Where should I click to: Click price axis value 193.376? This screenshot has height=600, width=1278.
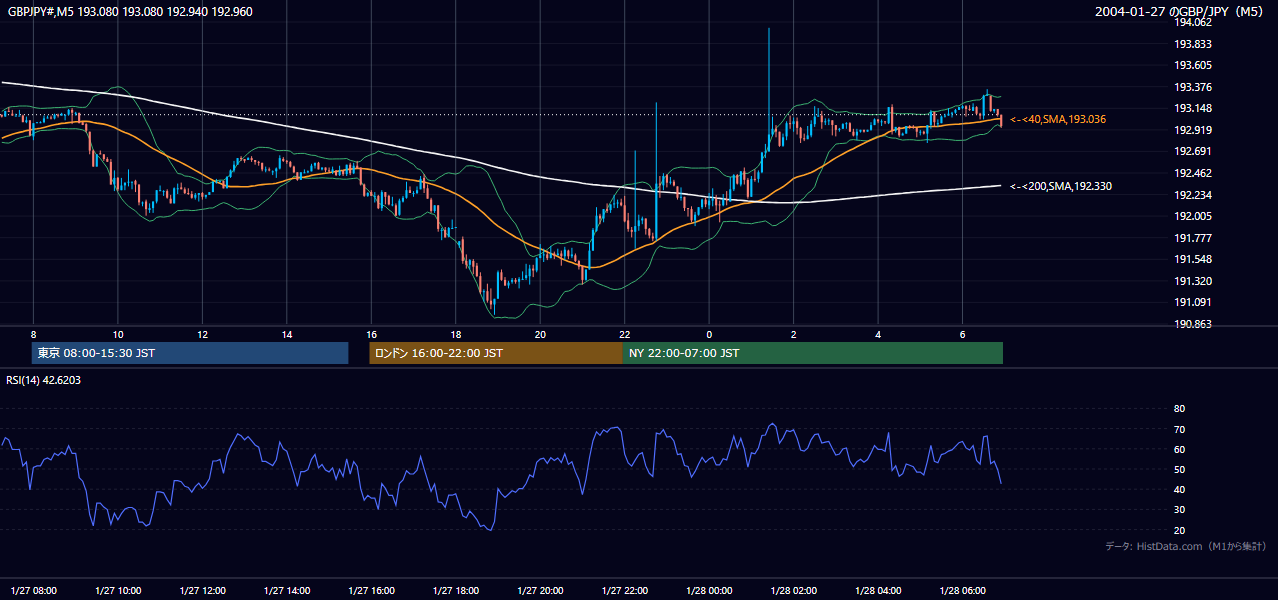click(1192, 87)
